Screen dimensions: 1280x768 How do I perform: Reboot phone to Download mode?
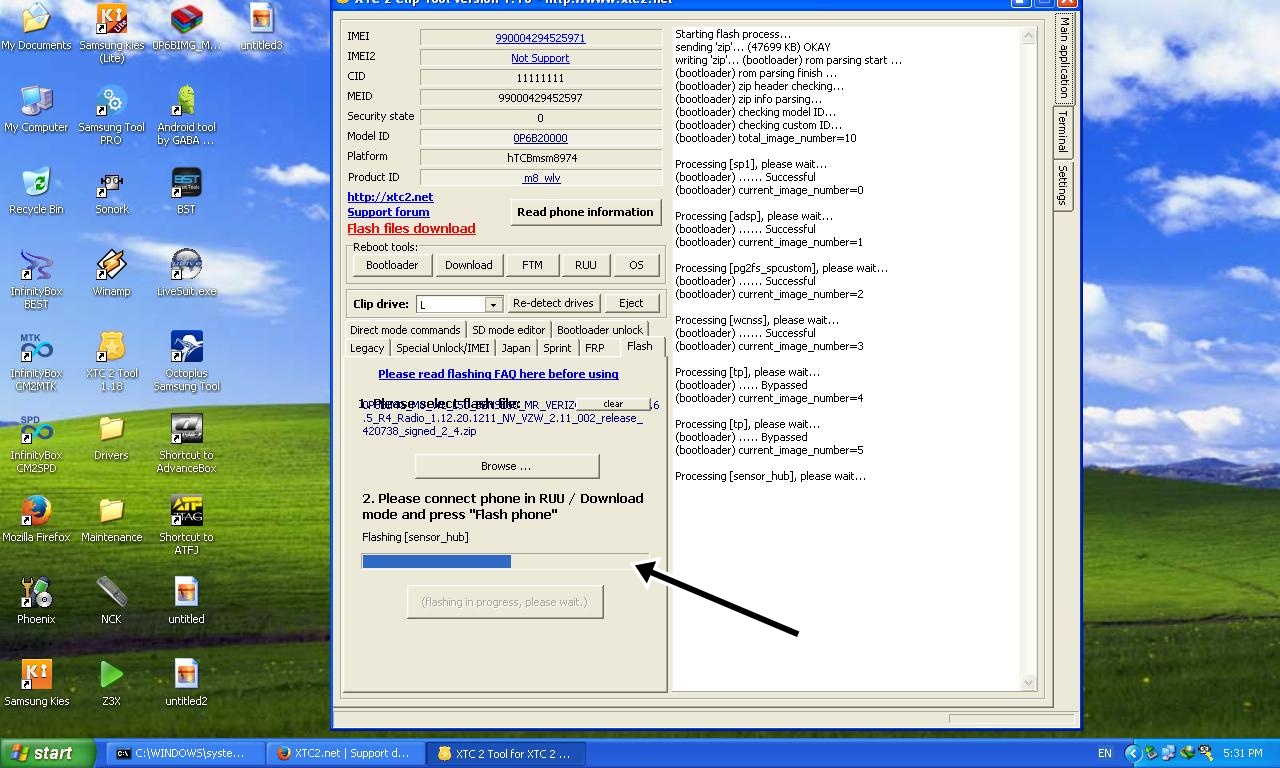click(469, 265)
